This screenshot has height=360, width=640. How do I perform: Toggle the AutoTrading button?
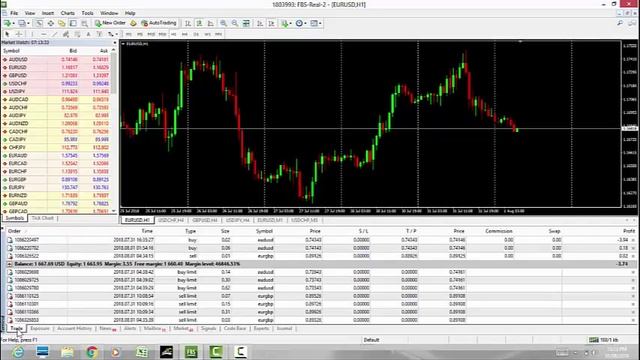158,23
